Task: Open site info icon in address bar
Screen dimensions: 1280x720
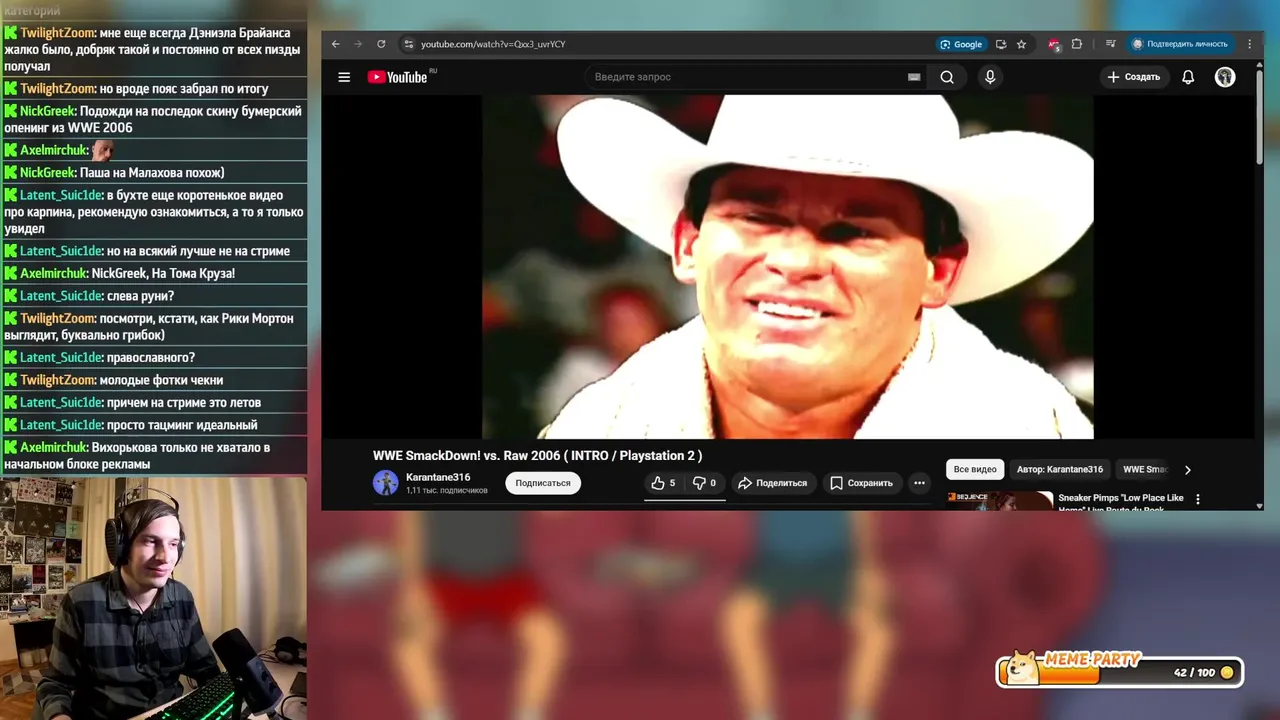Action: click(x=408, y=44)
